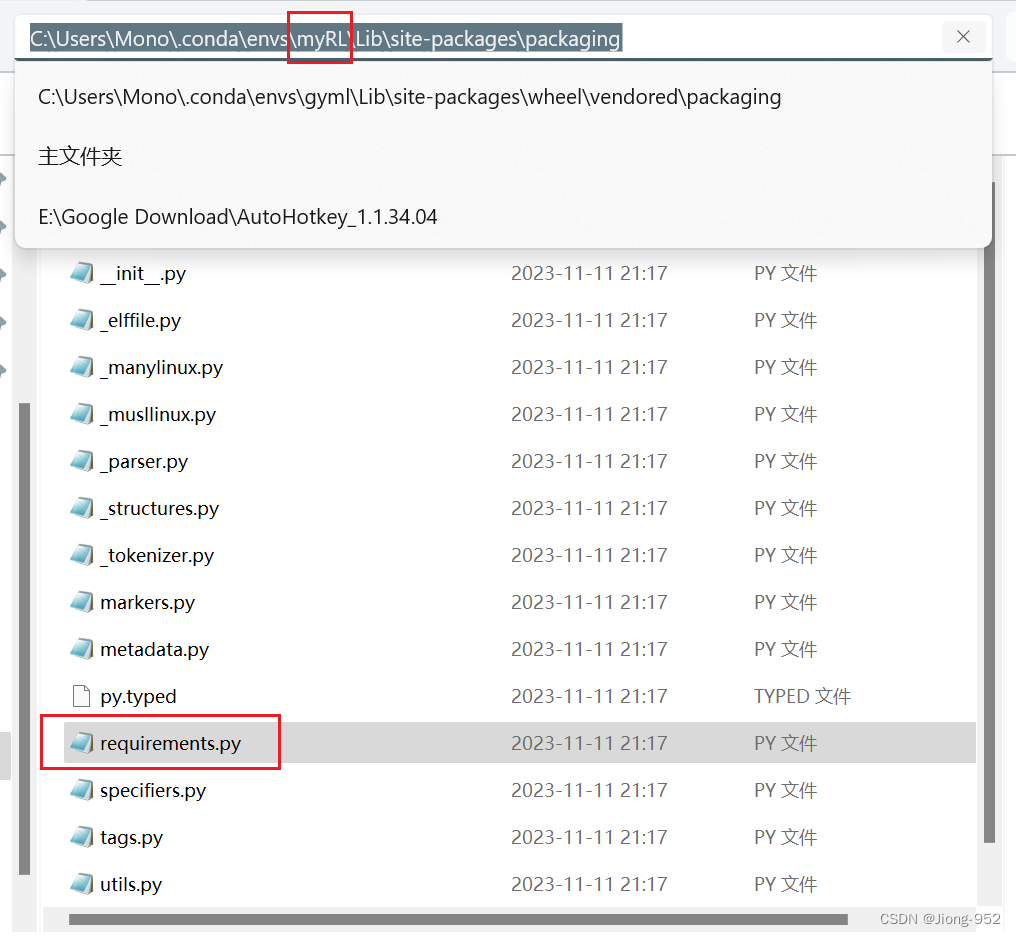Select the _structures.py file name
1016x936 pixels.
(159, 508)
